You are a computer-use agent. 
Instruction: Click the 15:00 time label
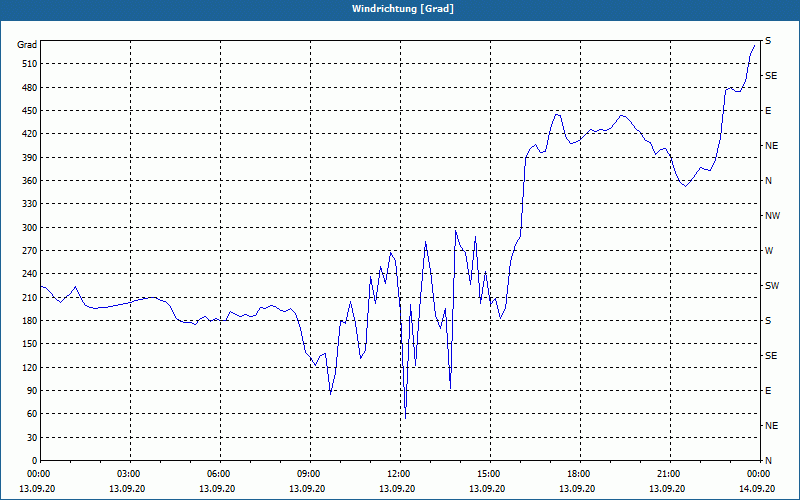pyautogui.click(x=490, y=473)
